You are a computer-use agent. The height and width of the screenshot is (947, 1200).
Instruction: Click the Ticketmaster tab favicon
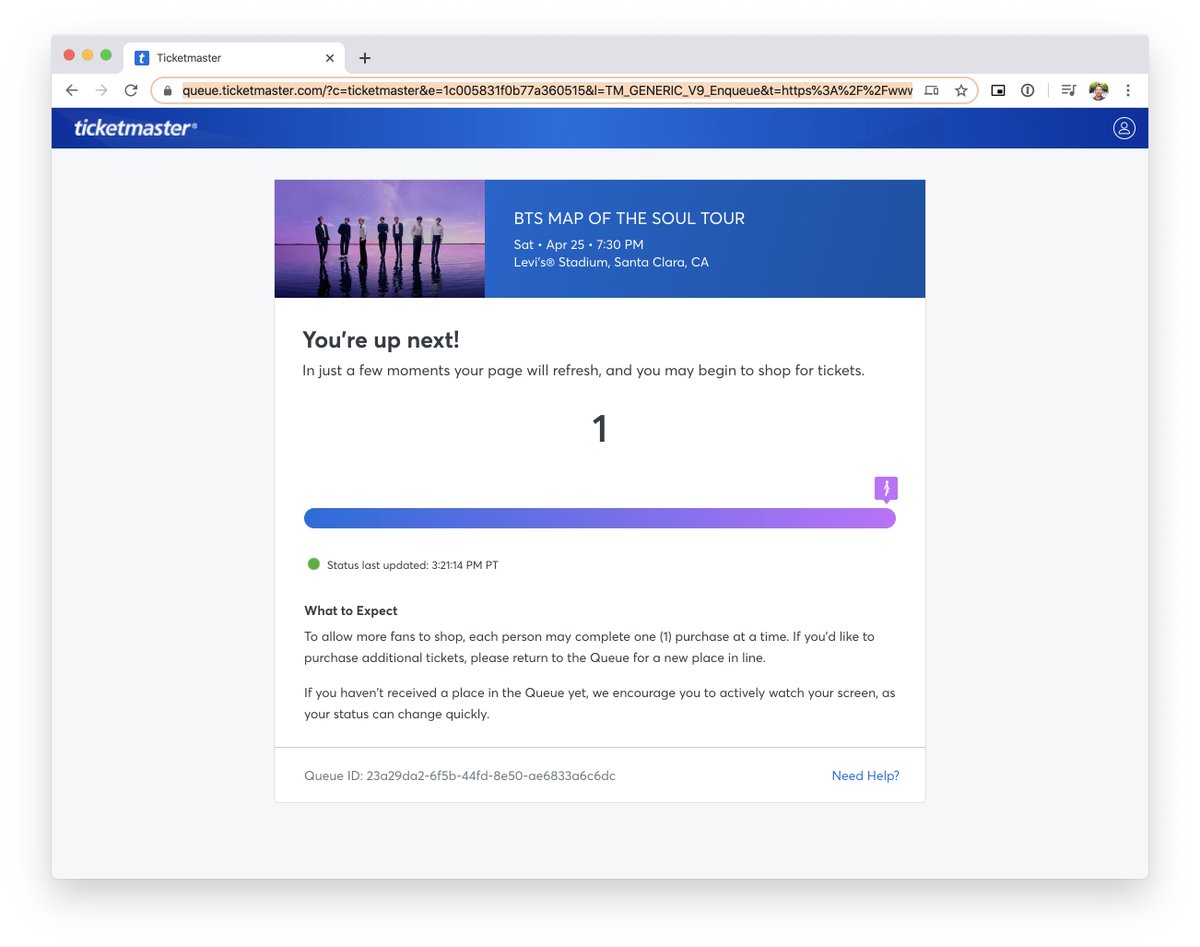click(142, 58)
